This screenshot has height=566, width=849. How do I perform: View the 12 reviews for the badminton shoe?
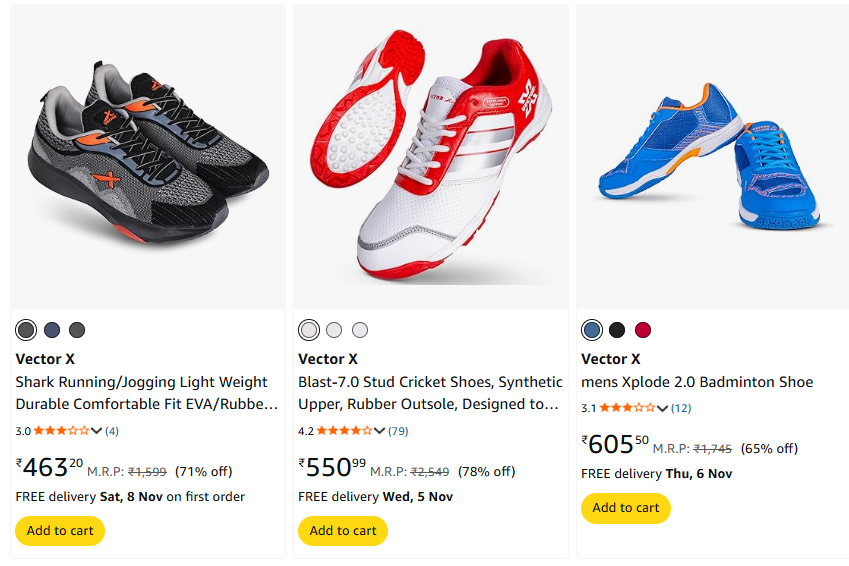pos(681,408)
